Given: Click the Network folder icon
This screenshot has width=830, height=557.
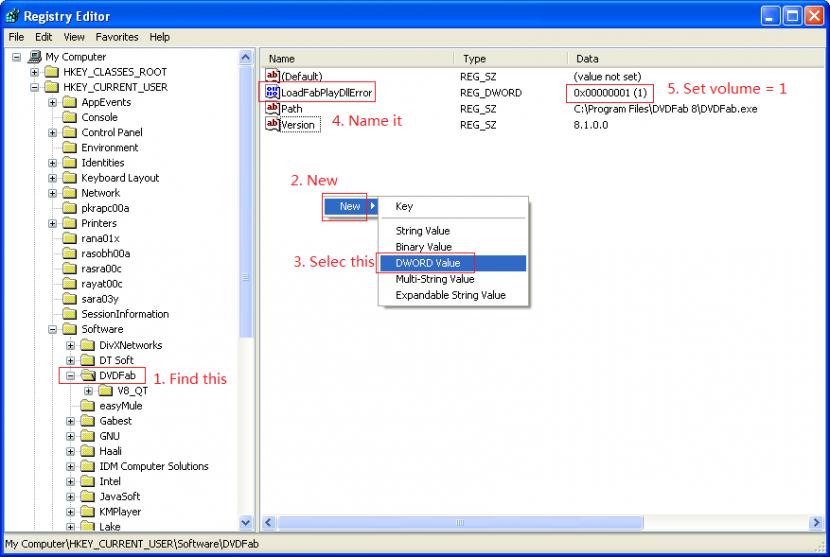Looking at the screenshot, I should [70, 193].
